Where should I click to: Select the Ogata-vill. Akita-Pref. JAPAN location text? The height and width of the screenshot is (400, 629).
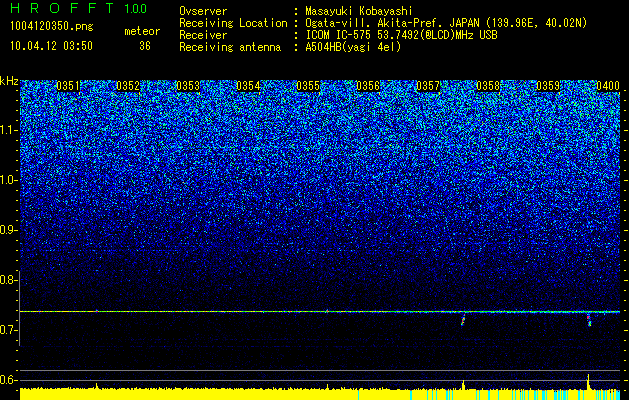[446, 23]
